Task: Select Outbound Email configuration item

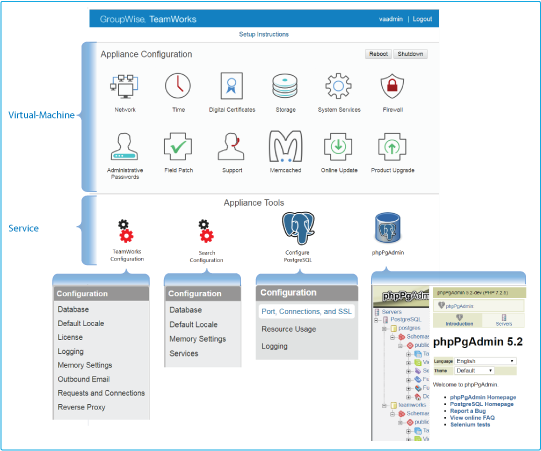Action: pos(84,379)
